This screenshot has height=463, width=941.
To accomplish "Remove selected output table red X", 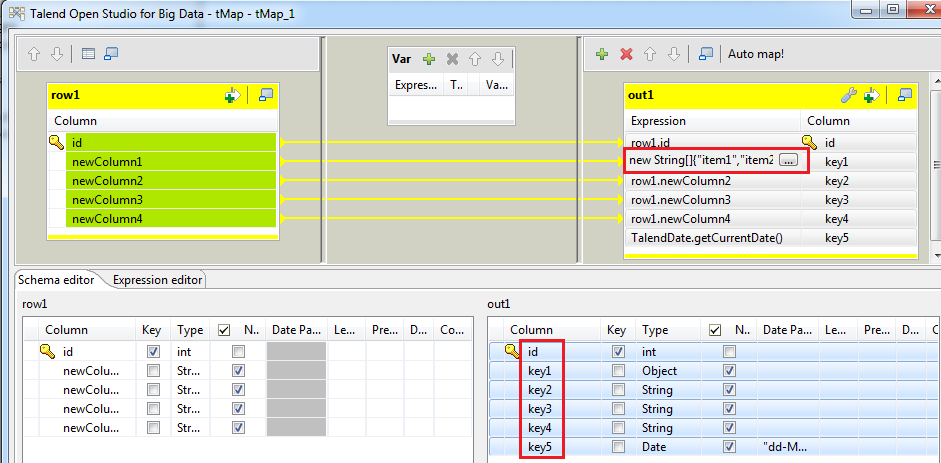I will point(627,54).
